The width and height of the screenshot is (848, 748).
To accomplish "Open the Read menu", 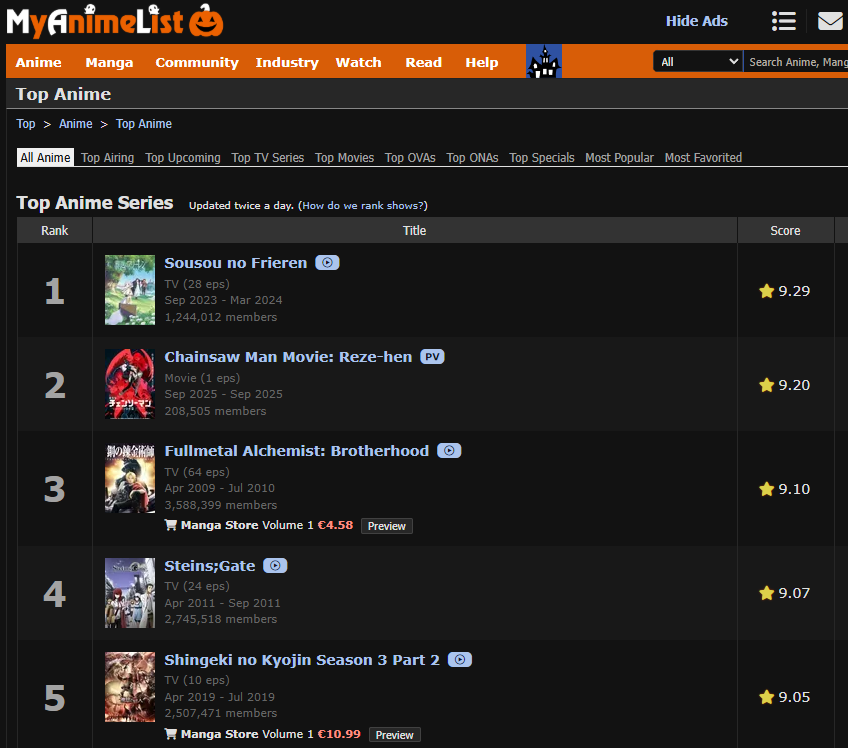I will coord(423,62).
